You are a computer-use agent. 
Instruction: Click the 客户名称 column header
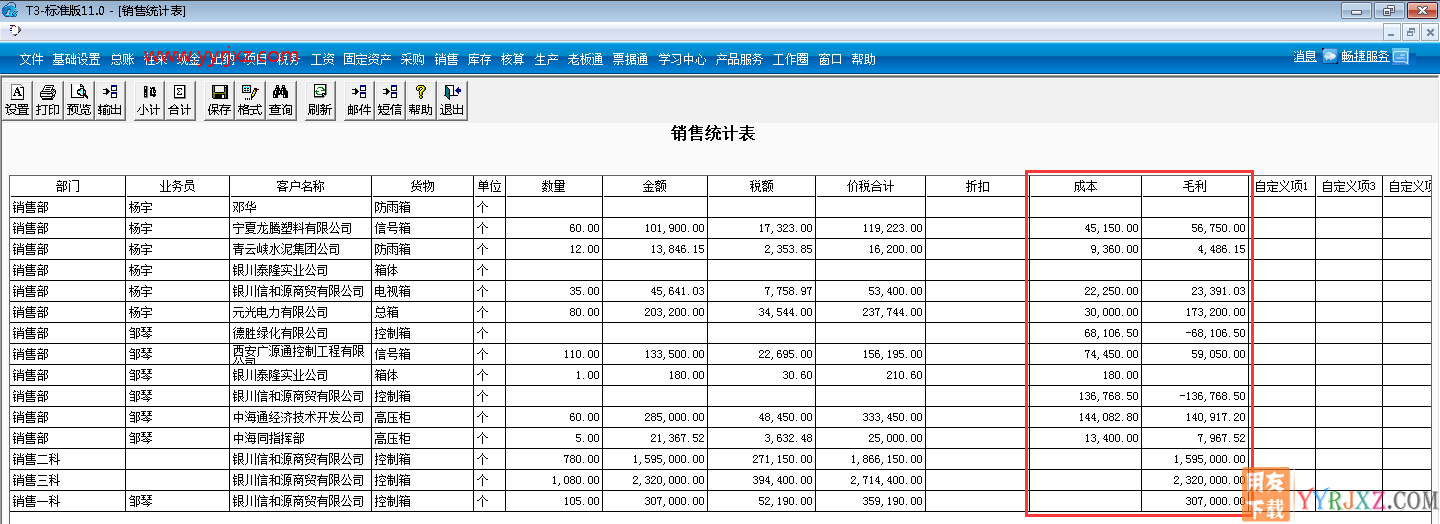click(301, 186)
